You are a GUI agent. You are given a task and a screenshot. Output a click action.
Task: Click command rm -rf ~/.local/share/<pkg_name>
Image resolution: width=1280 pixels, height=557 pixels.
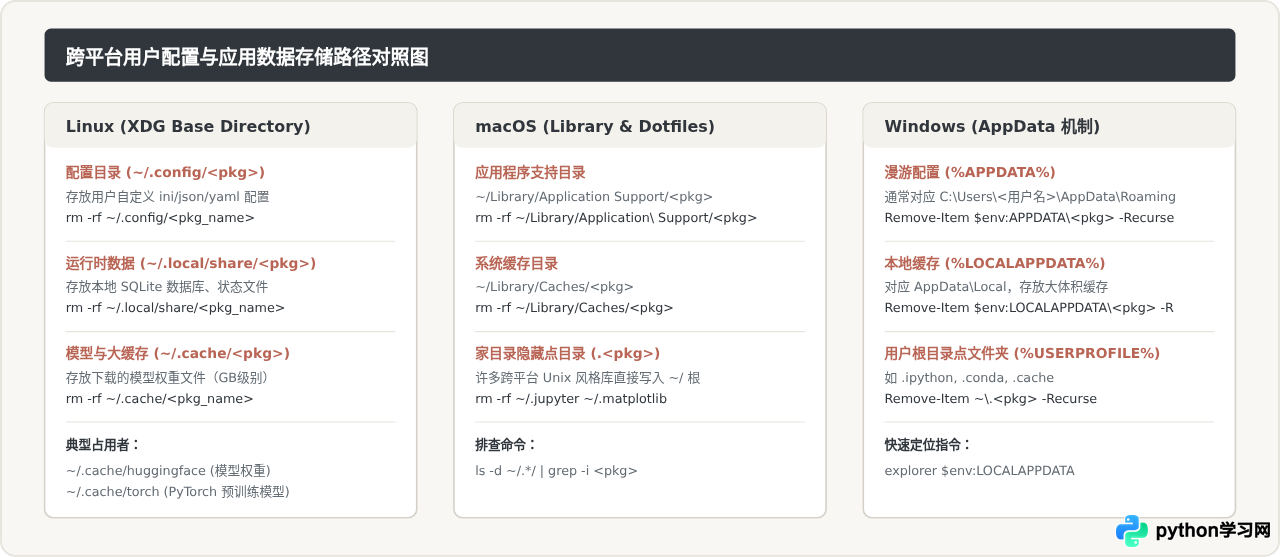[x=175, y=307]
